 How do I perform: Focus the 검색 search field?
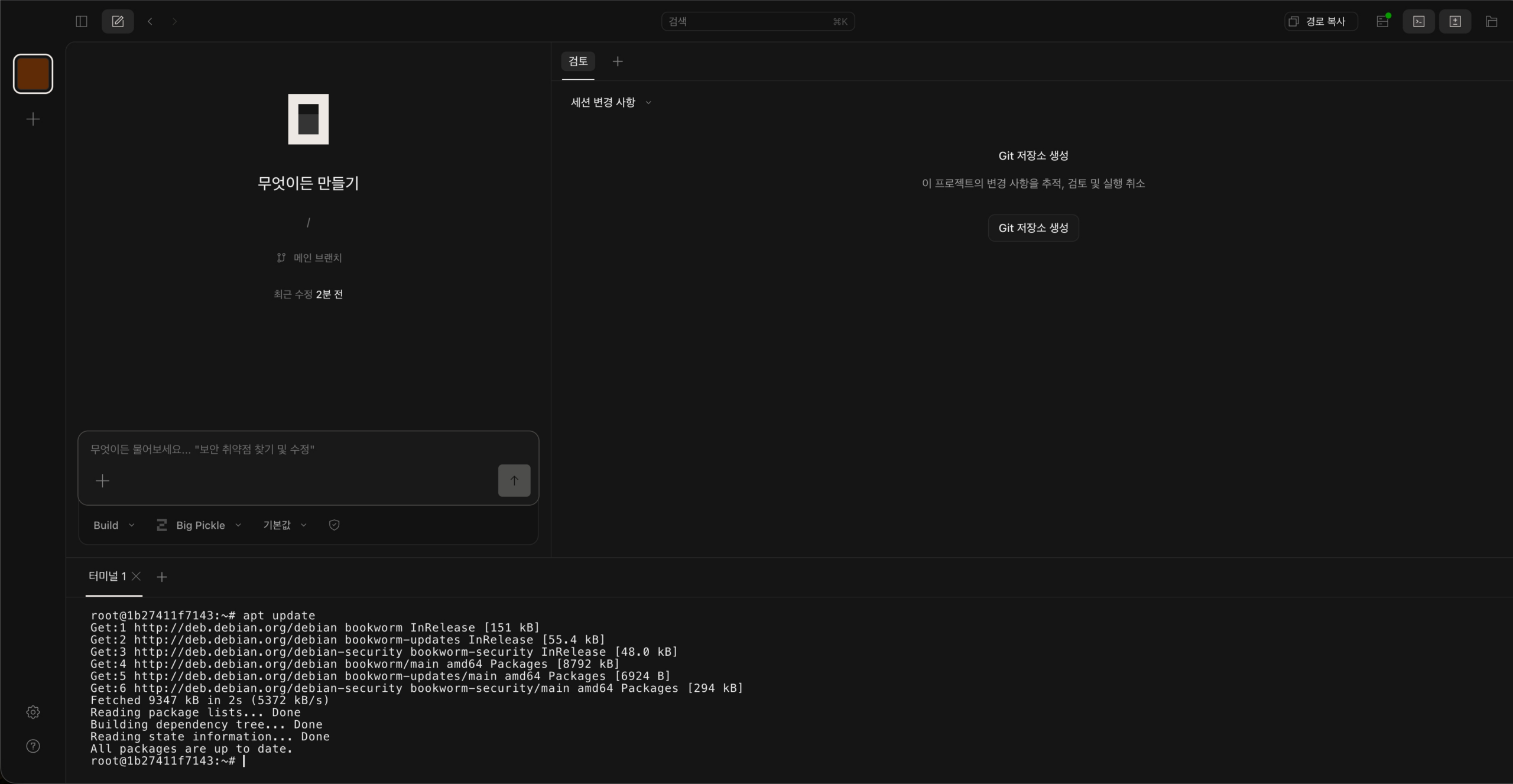coord(758,21)
